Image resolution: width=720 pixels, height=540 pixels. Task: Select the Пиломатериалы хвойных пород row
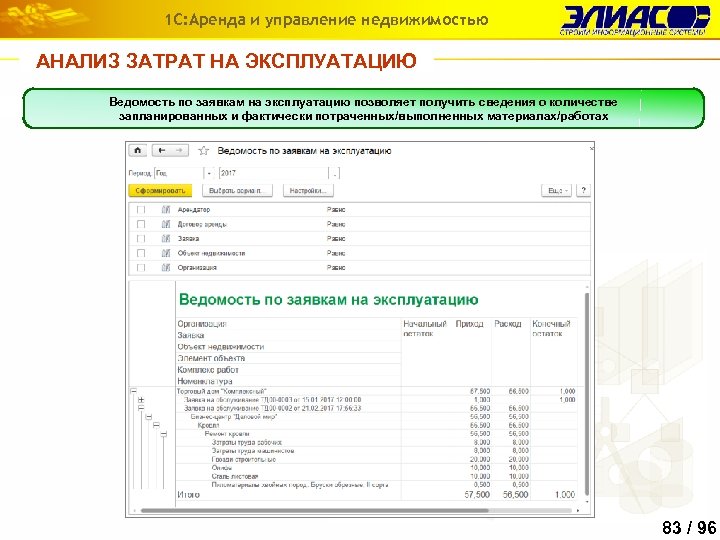377,485
